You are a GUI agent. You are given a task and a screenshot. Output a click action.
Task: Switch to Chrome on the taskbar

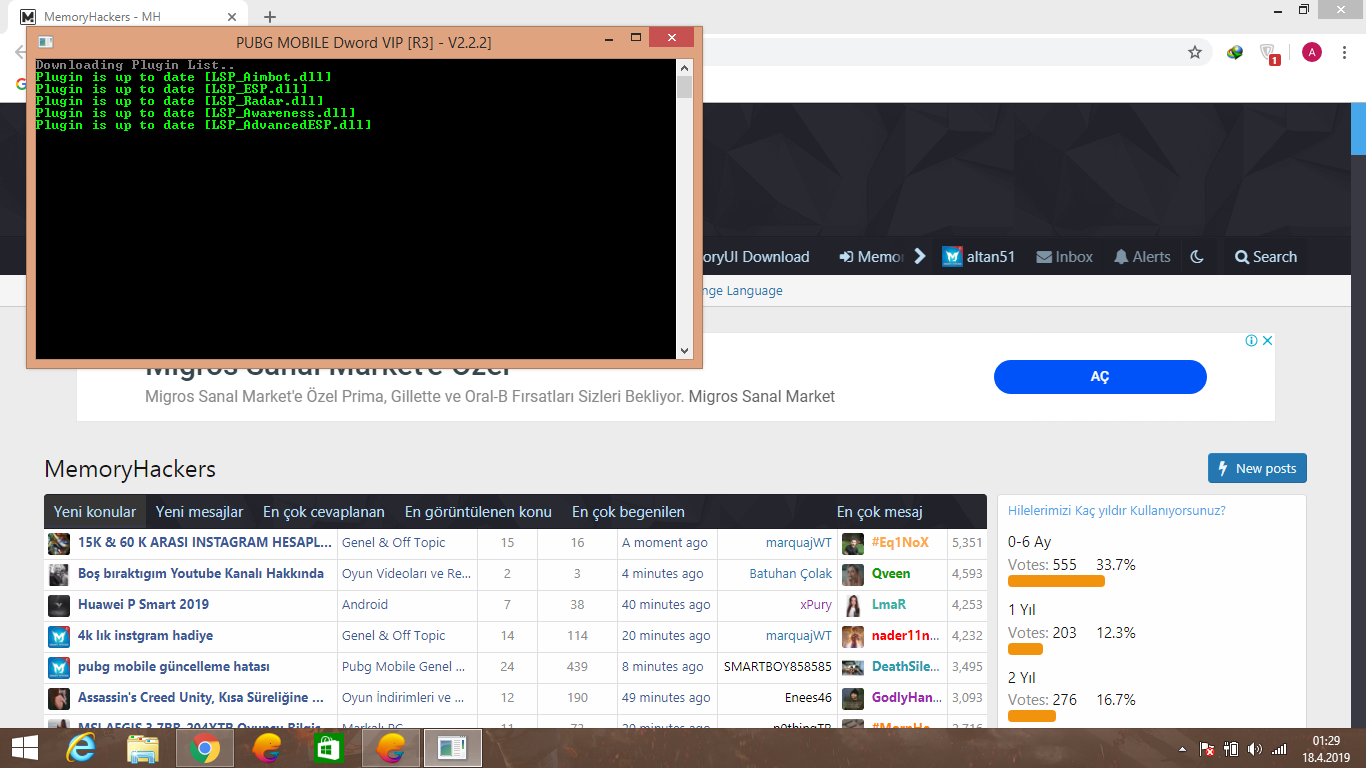click(x=205, y=748)
